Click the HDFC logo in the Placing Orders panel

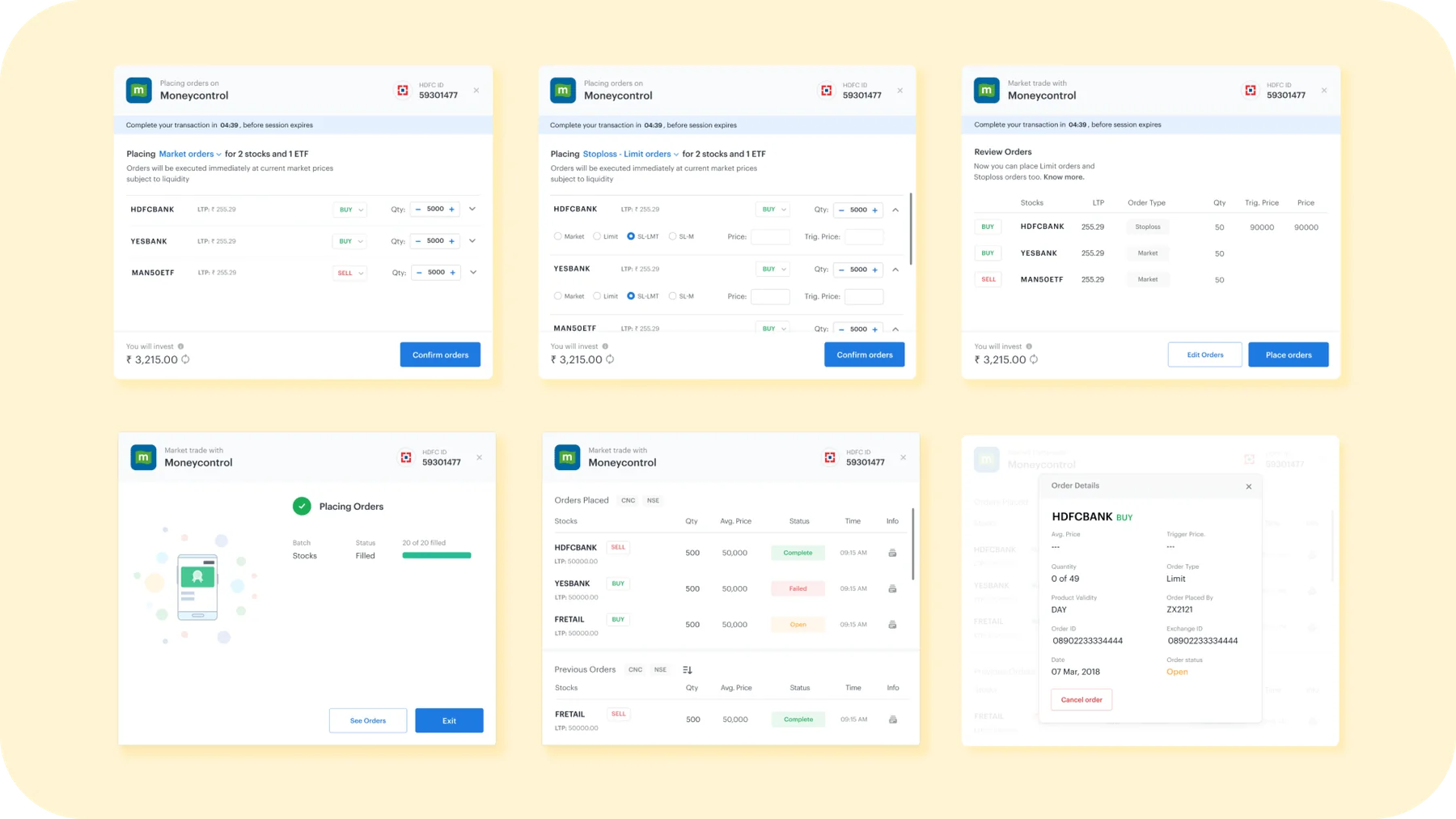pos(406,457)
